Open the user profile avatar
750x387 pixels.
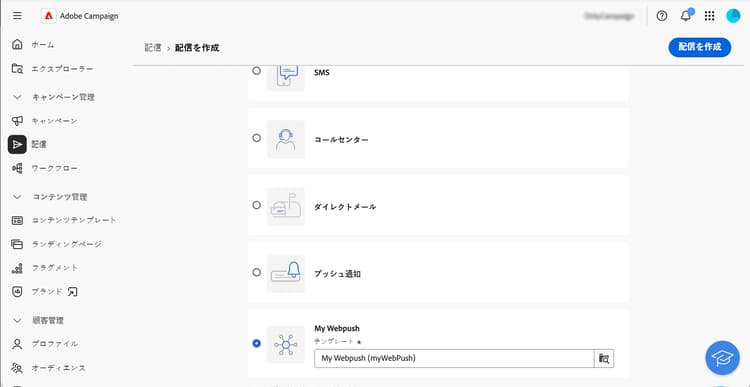(733, 16)
